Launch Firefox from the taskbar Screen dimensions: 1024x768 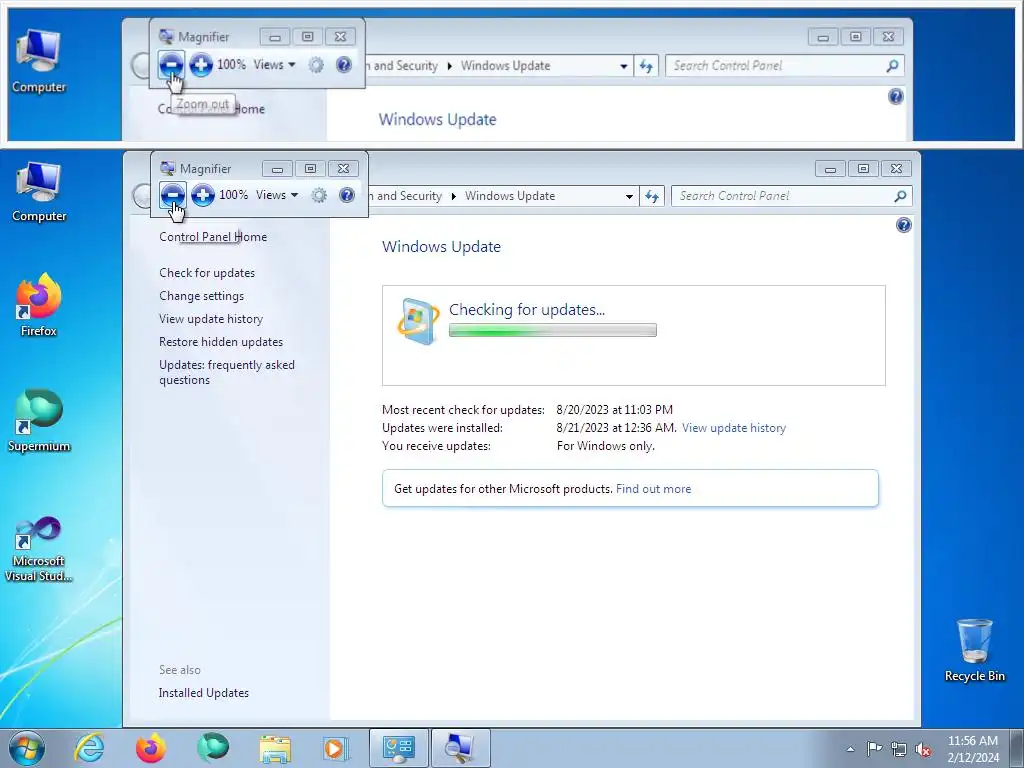[150, 748]
